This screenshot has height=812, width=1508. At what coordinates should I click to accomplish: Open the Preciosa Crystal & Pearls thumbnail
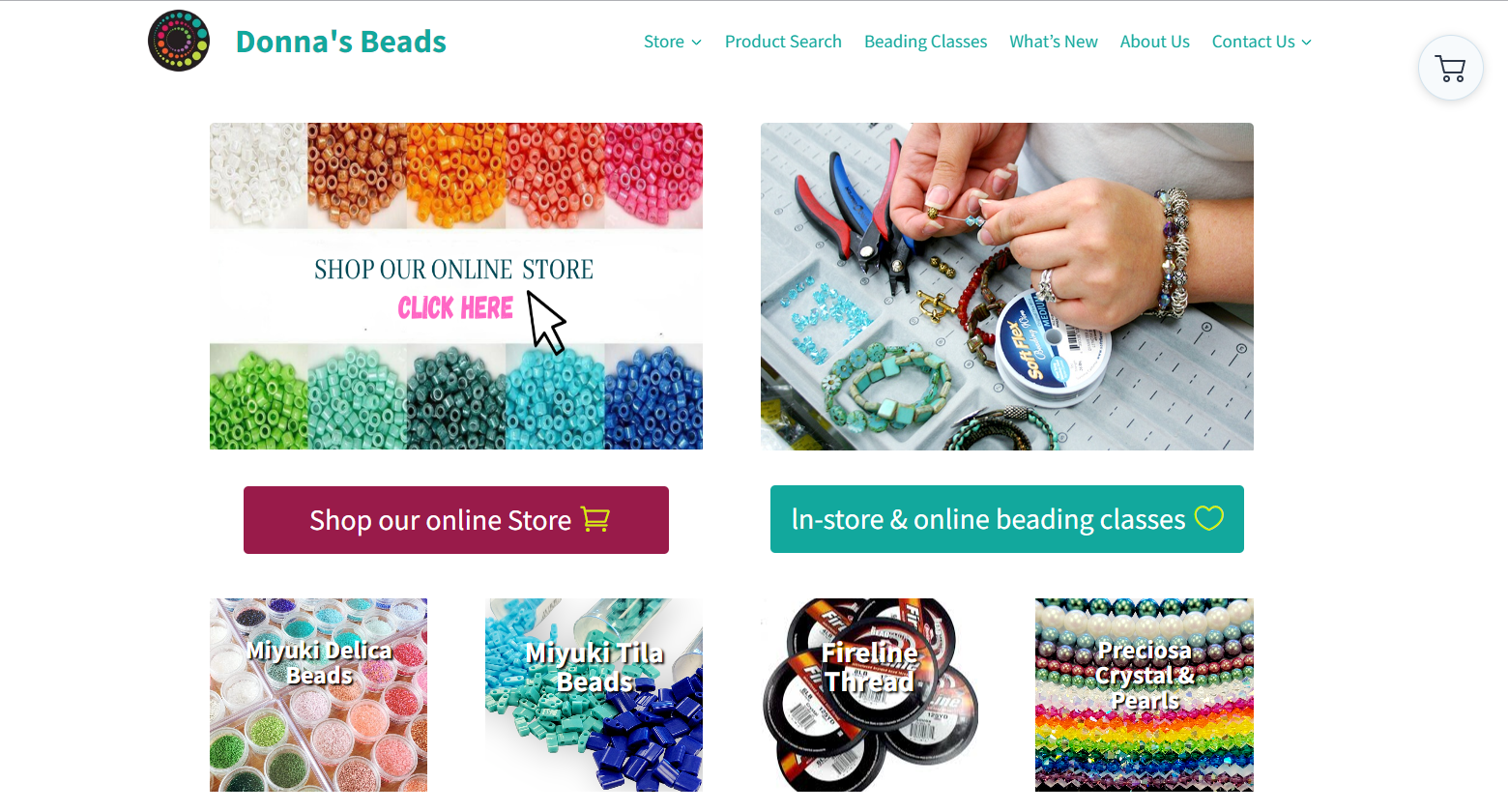pos(1145,695)
